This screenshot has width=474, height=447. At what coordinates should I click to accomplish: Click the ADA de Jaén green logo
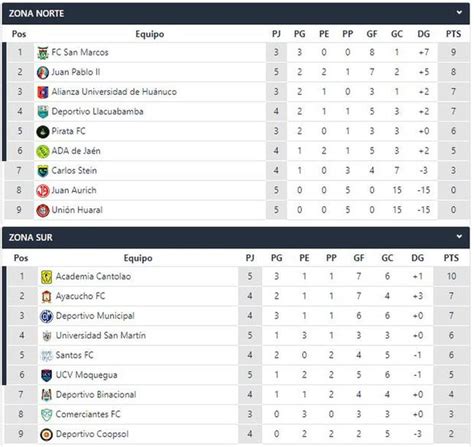click(x=43, y=151)
